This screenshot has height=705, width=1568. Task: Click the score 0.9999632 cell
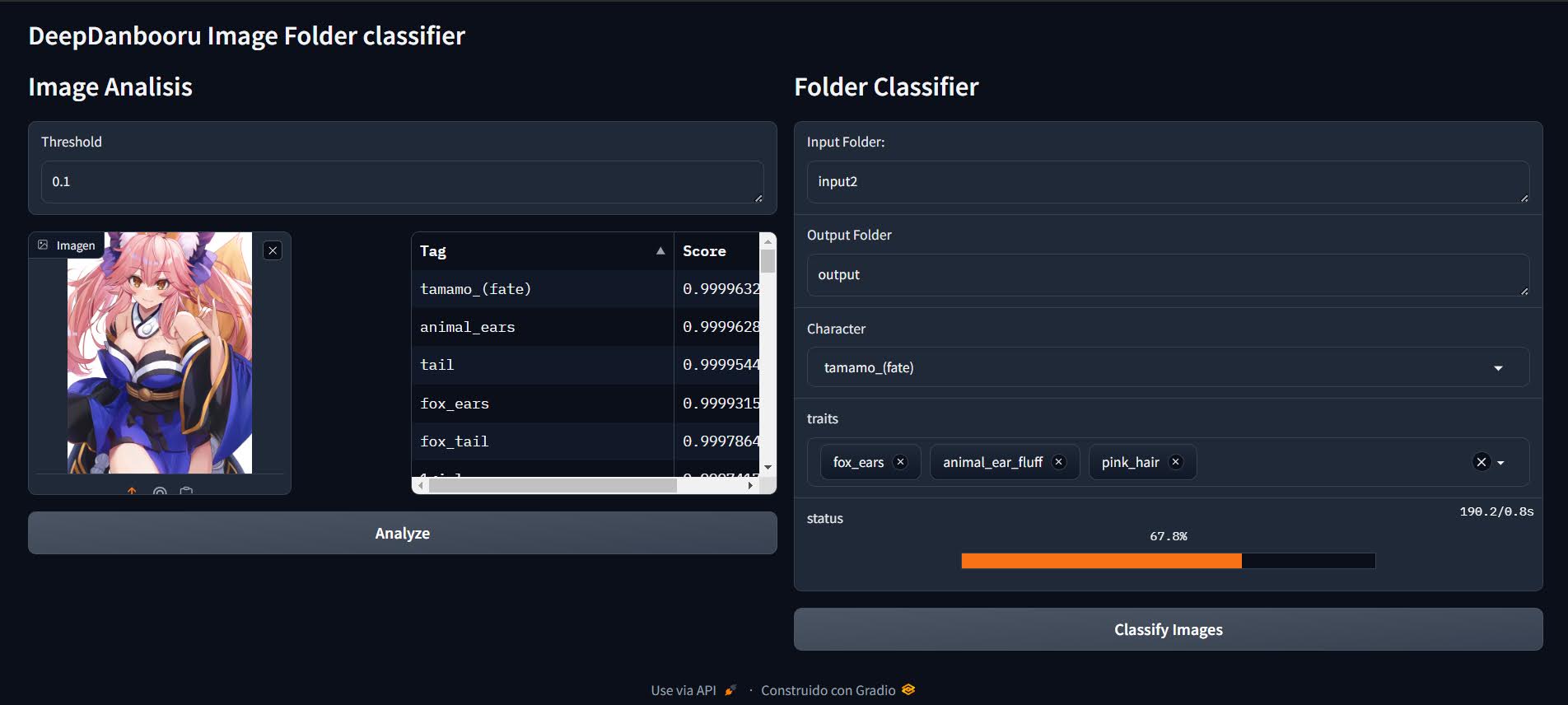pyautogui.click(x=717, y=289)
